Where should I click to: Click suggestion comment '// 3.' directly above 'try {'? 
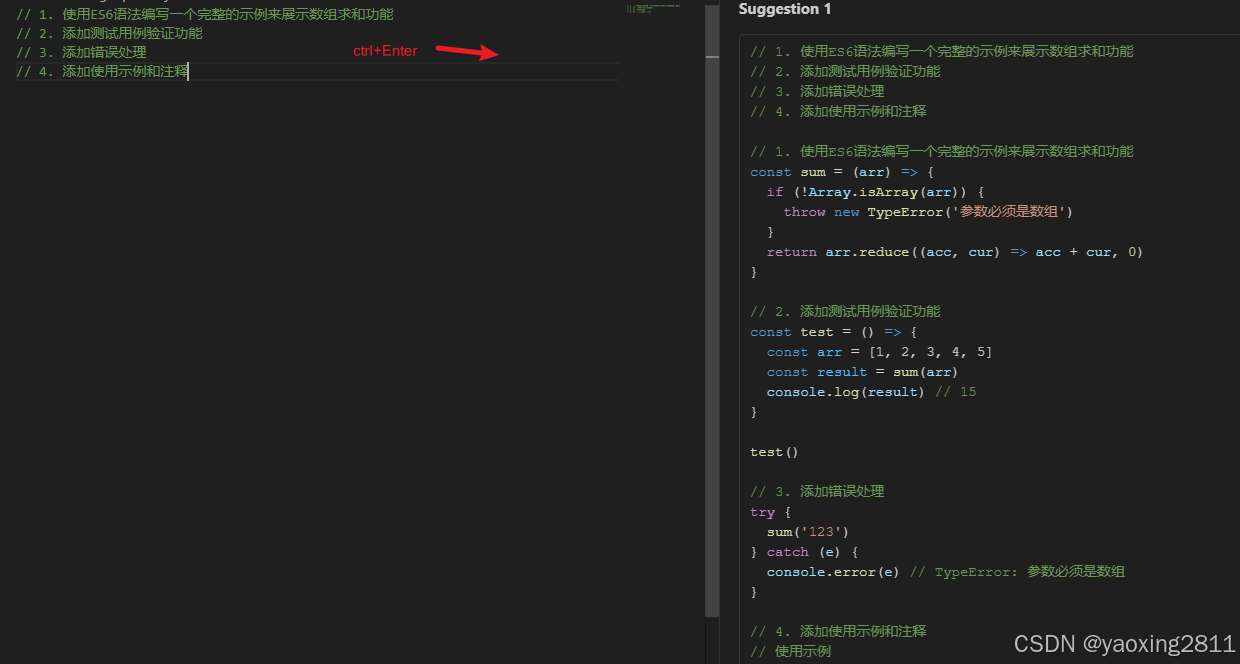(817, 492)
